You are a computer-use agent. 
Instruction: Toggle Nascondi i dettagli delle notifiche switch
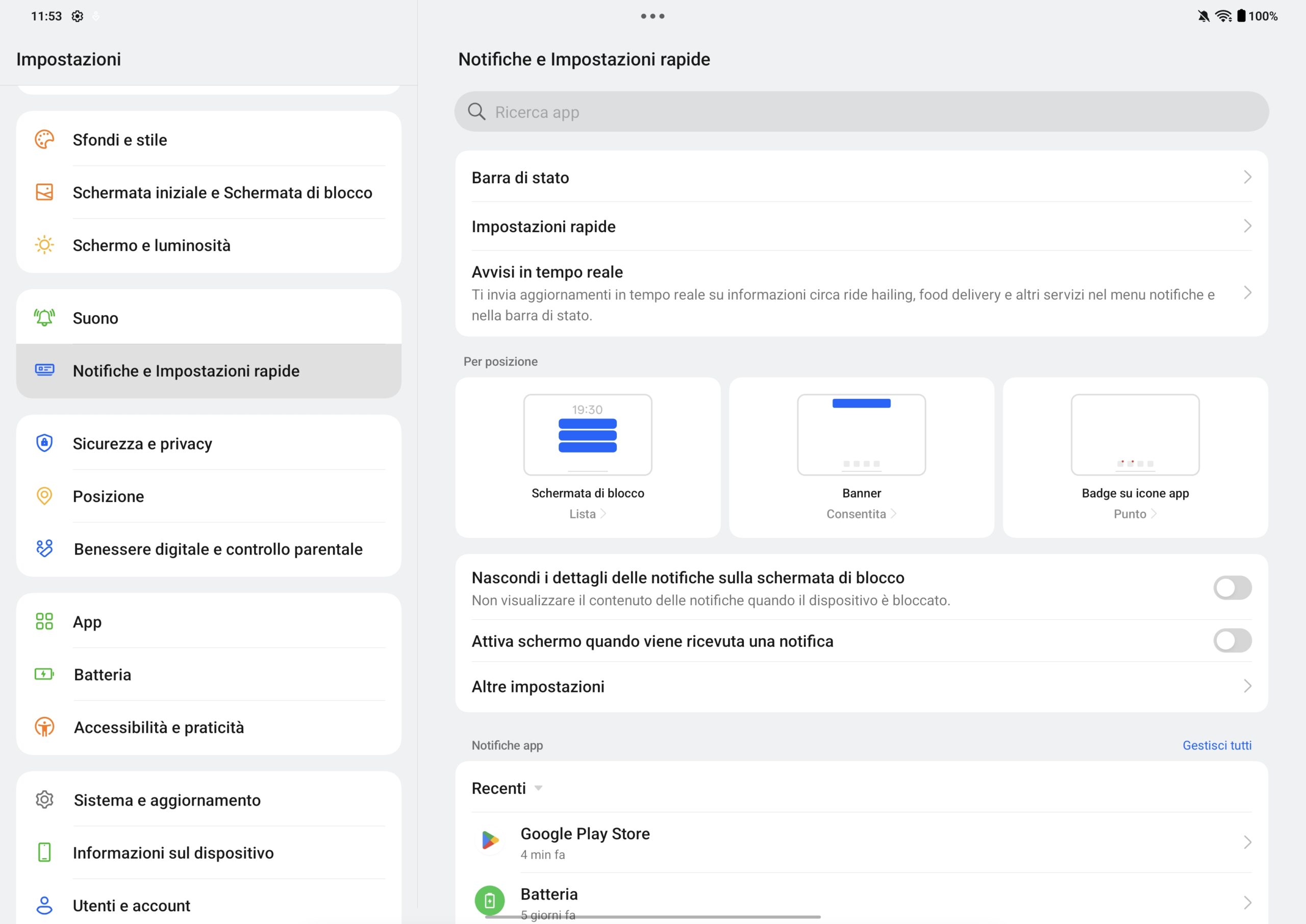1233,588
